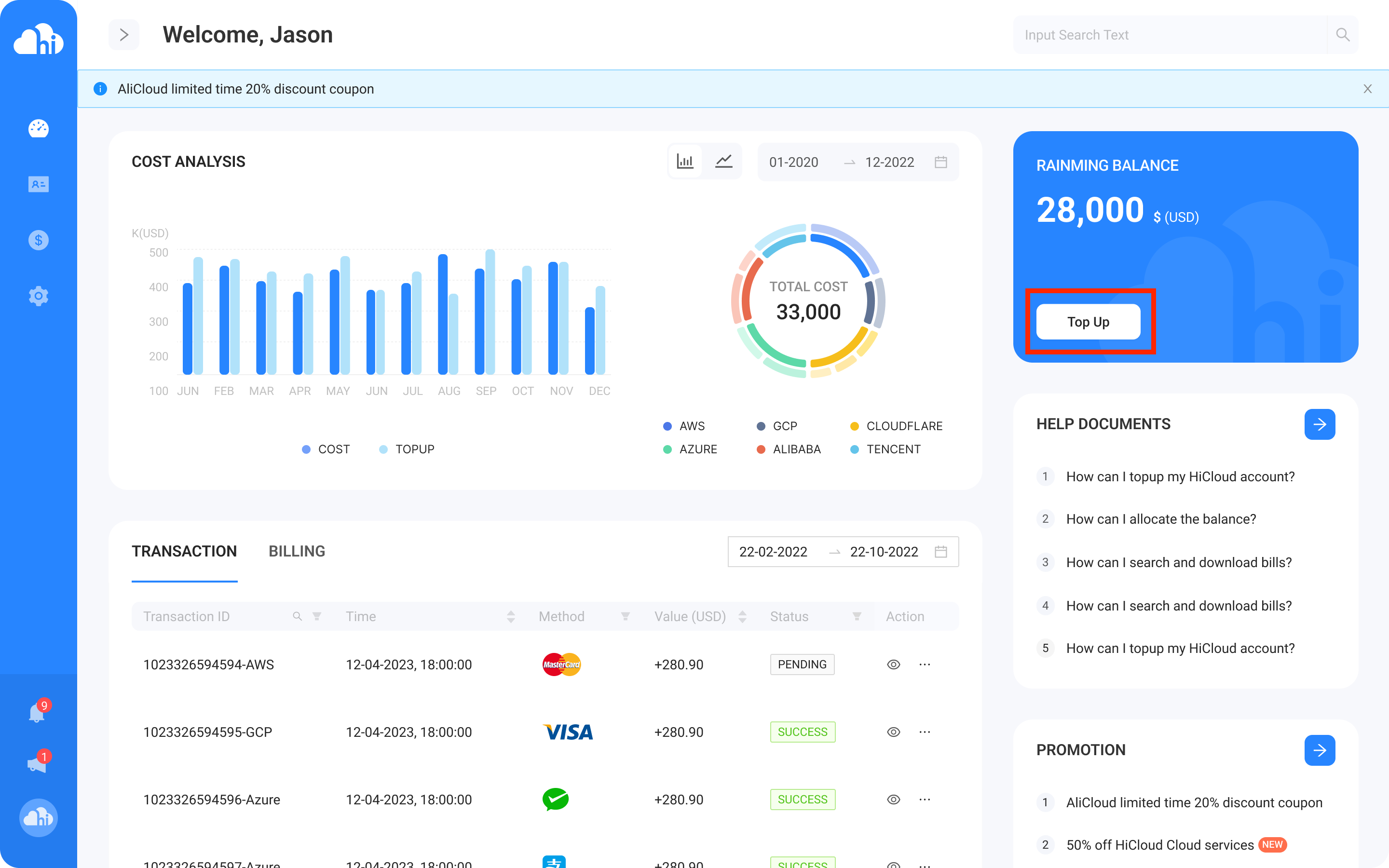This screenshot has height=868, width=1389.
Task: Switch cost analysis to line chart view
Action: coord(724,162)
